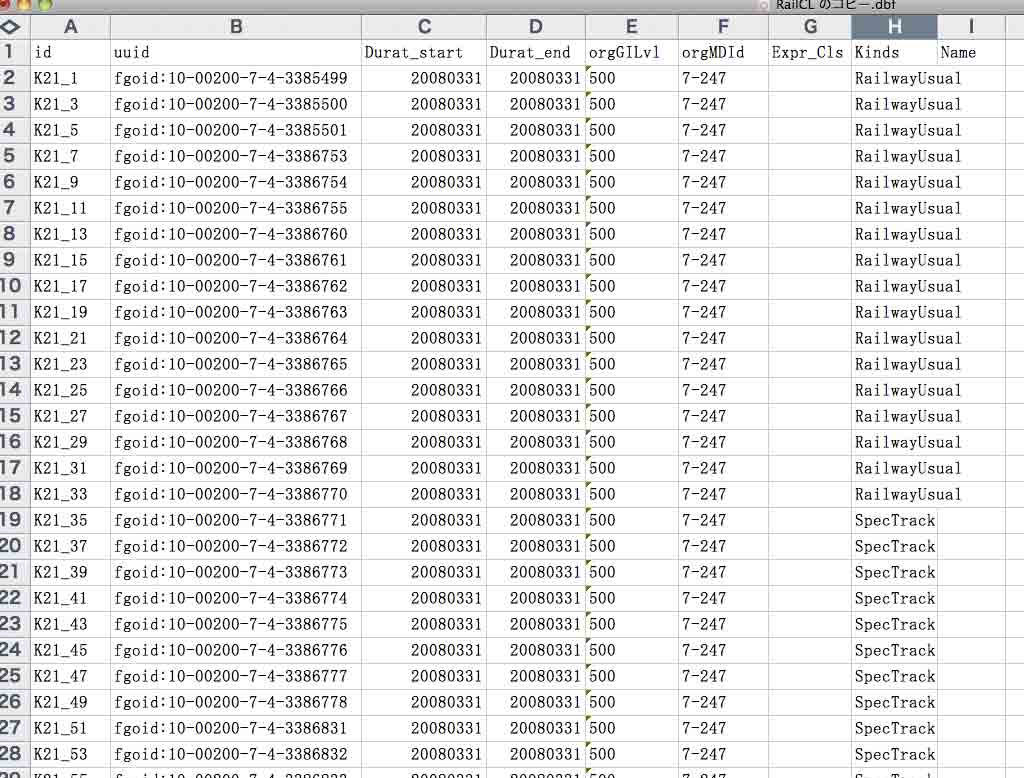This screenshot has height=778, width=1024.
Task: Select column F header
Action: (723, 27)
